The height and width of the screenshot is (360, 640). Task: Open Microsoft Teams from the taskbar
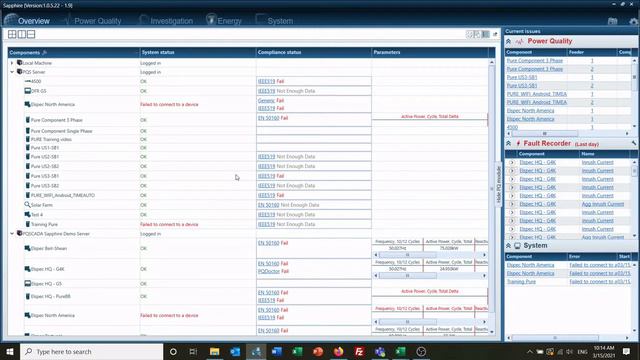click(380, 351)
